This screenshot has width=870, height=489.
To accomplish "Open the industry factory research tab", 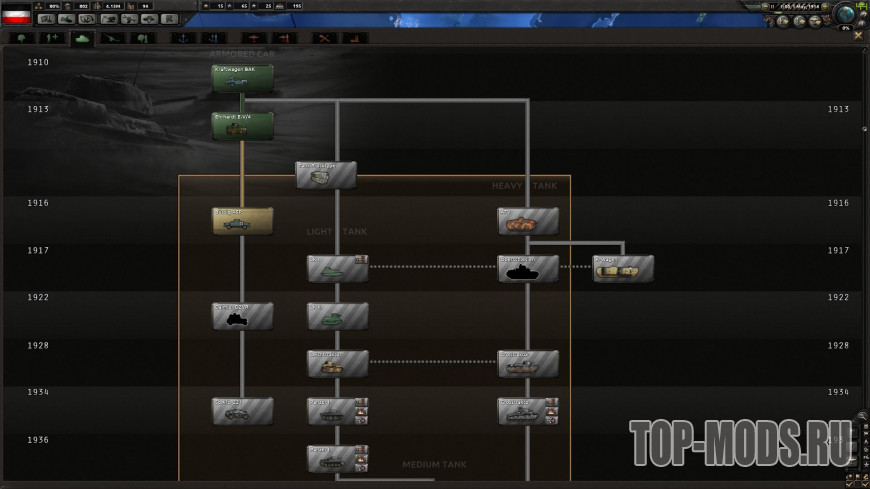I will point(355,38).
